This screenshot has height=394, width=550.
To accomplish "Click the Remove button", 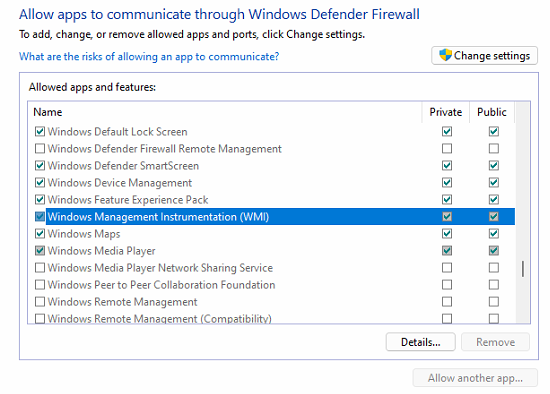I will [495, 342].
